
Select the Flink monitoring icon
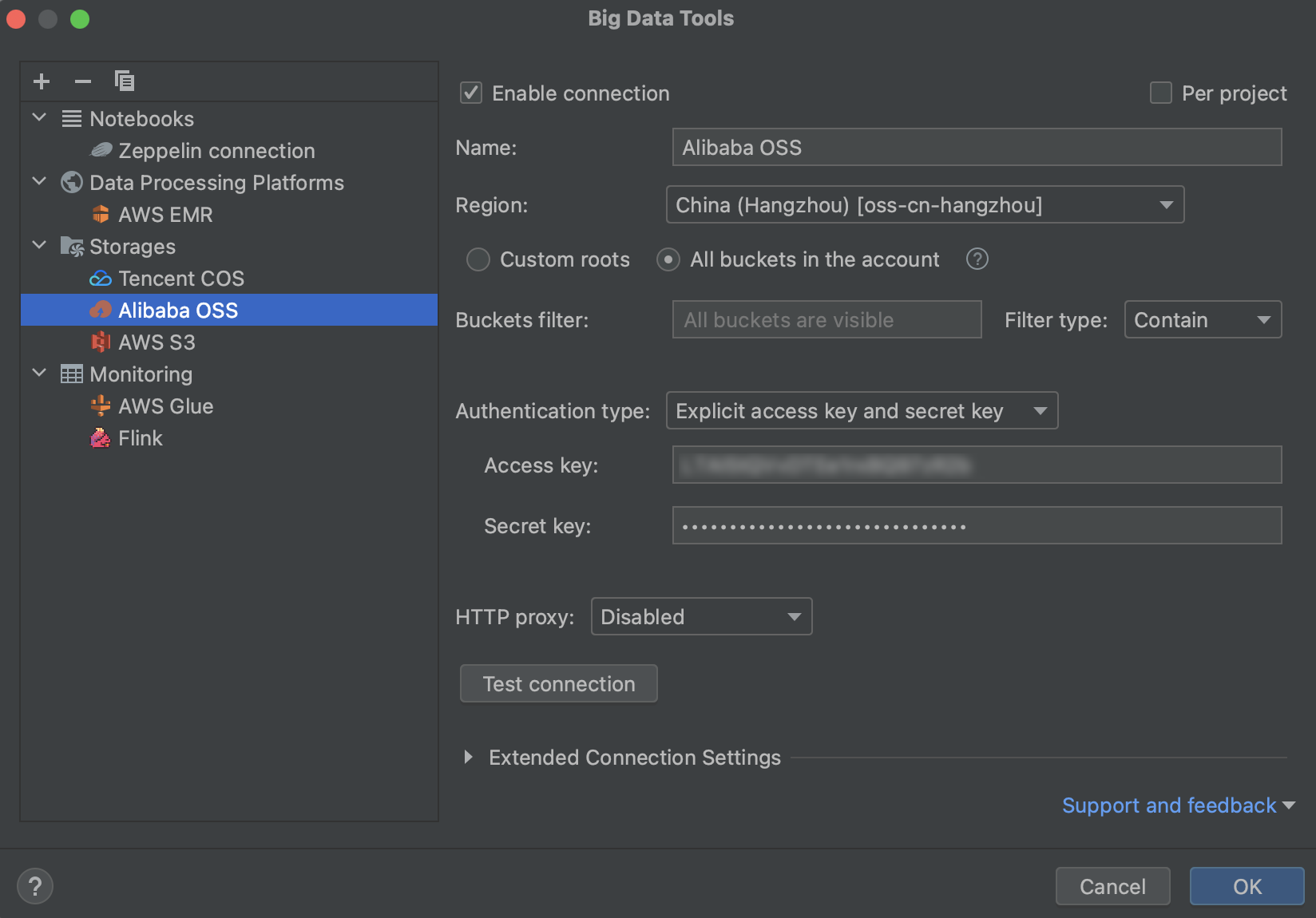pyautogui.click(x=101, y=437)
